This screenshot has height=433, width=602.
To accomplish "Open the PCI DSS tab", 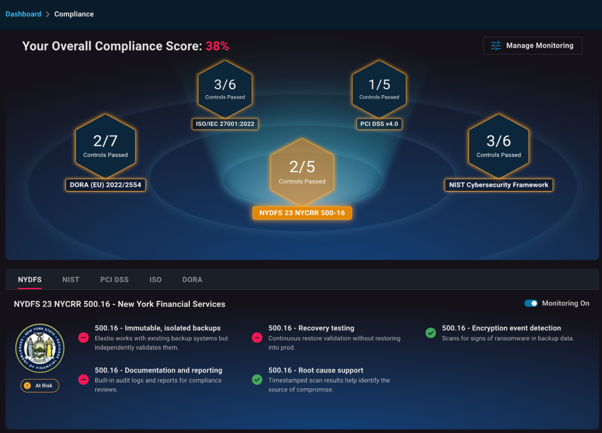I will tap(114, 280).
